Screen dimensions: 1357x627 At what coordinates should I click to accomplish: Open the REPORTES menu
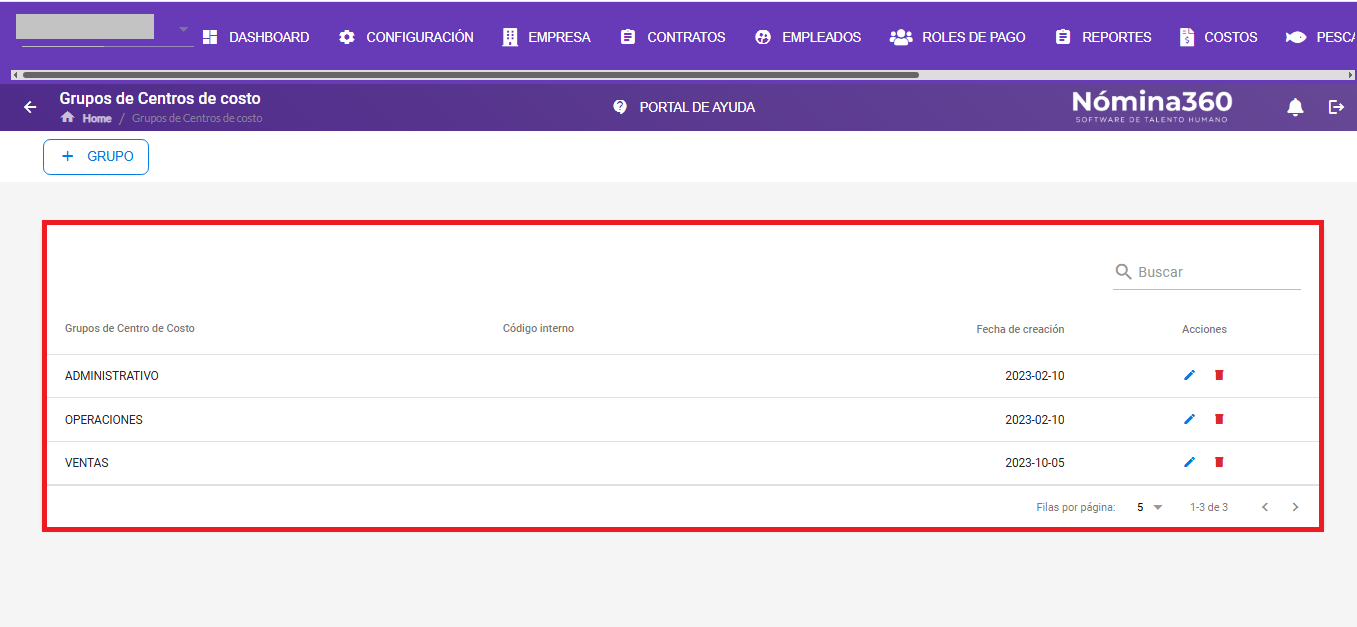[x=1103, y=37]
